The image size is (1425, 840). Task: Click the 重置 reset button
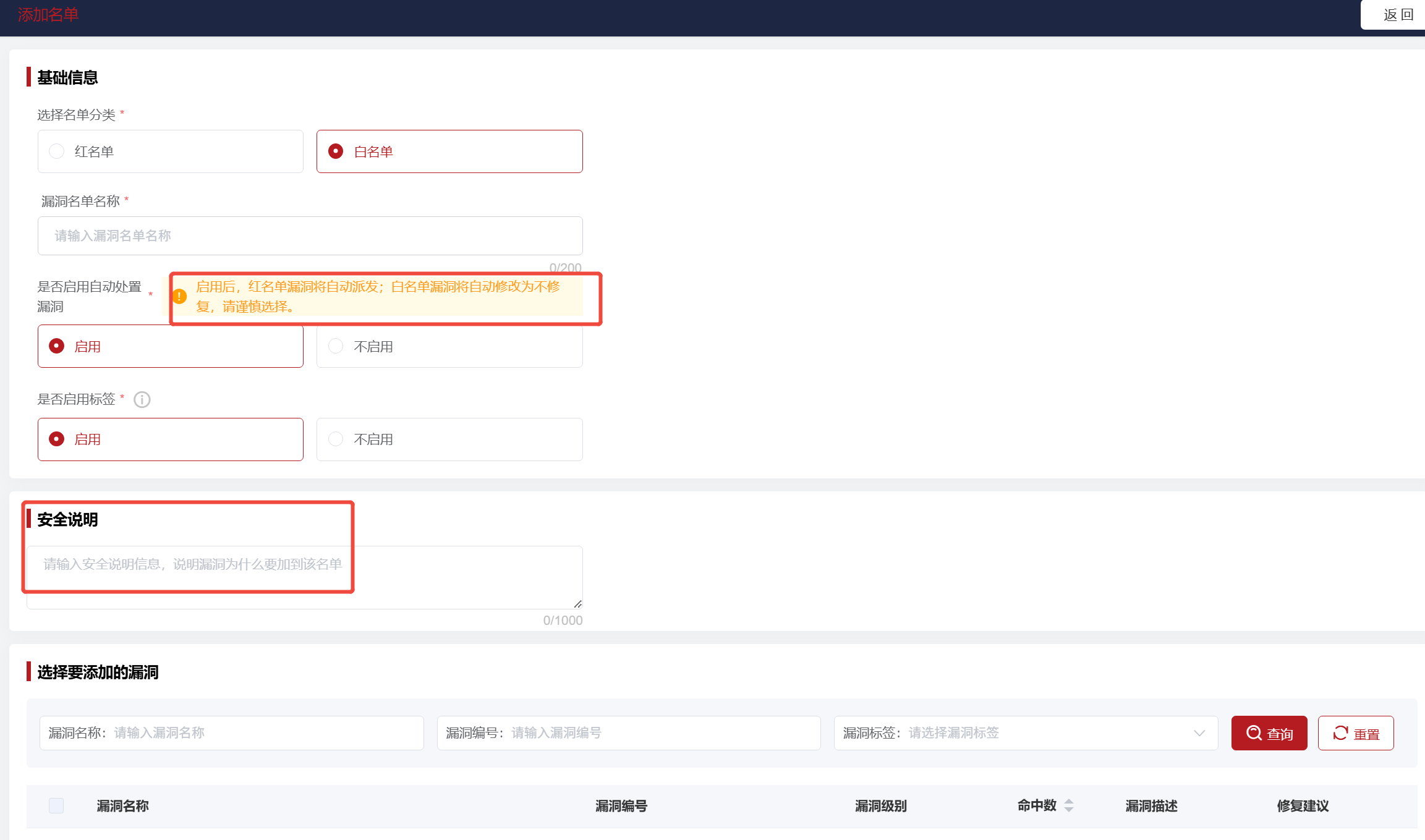pos(1356,733)
